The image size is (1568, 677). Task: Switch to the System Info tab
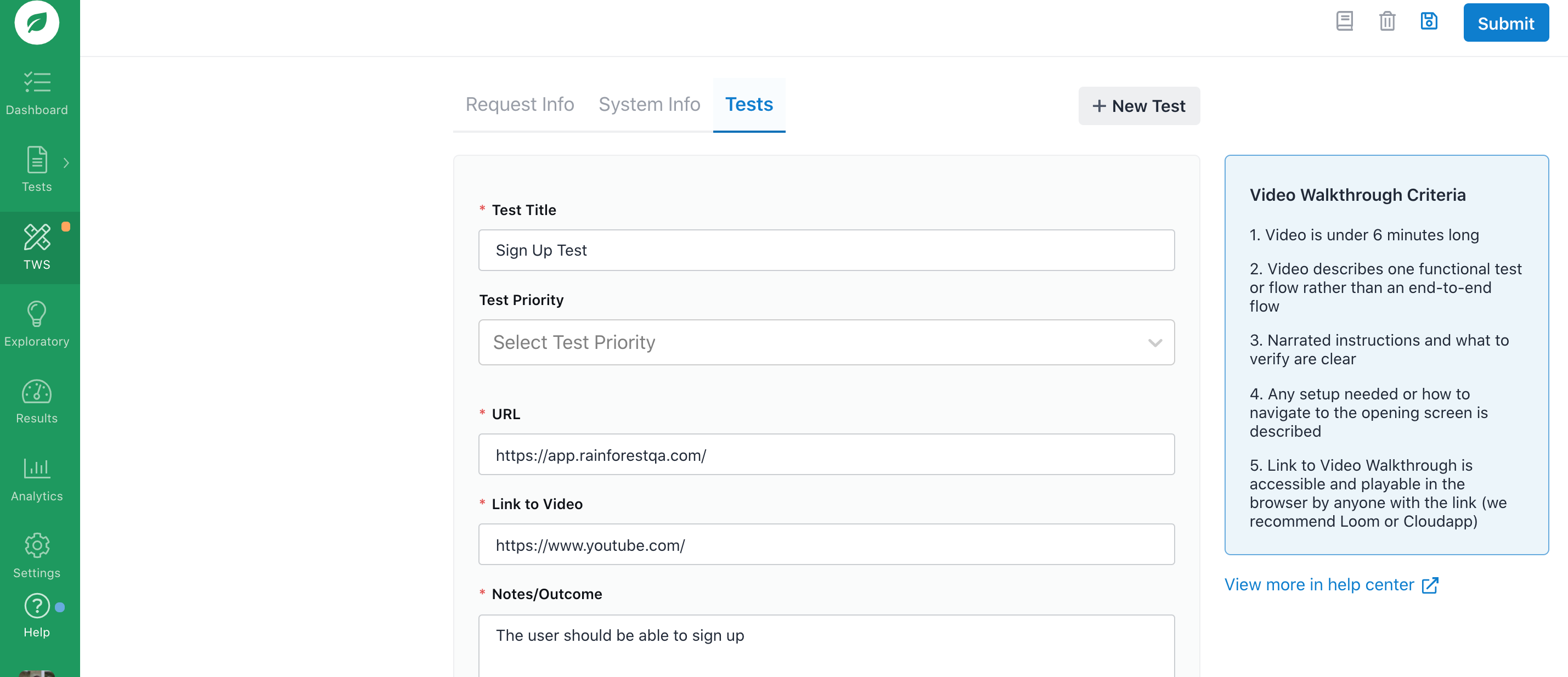pyautogui.click(x=649, y=104)
